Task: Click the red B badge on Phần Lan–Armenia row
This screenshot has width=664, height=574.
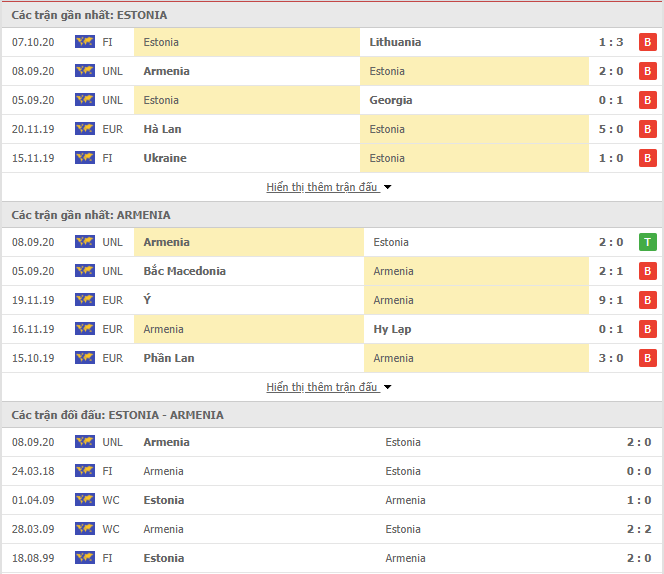Action: 647,358
